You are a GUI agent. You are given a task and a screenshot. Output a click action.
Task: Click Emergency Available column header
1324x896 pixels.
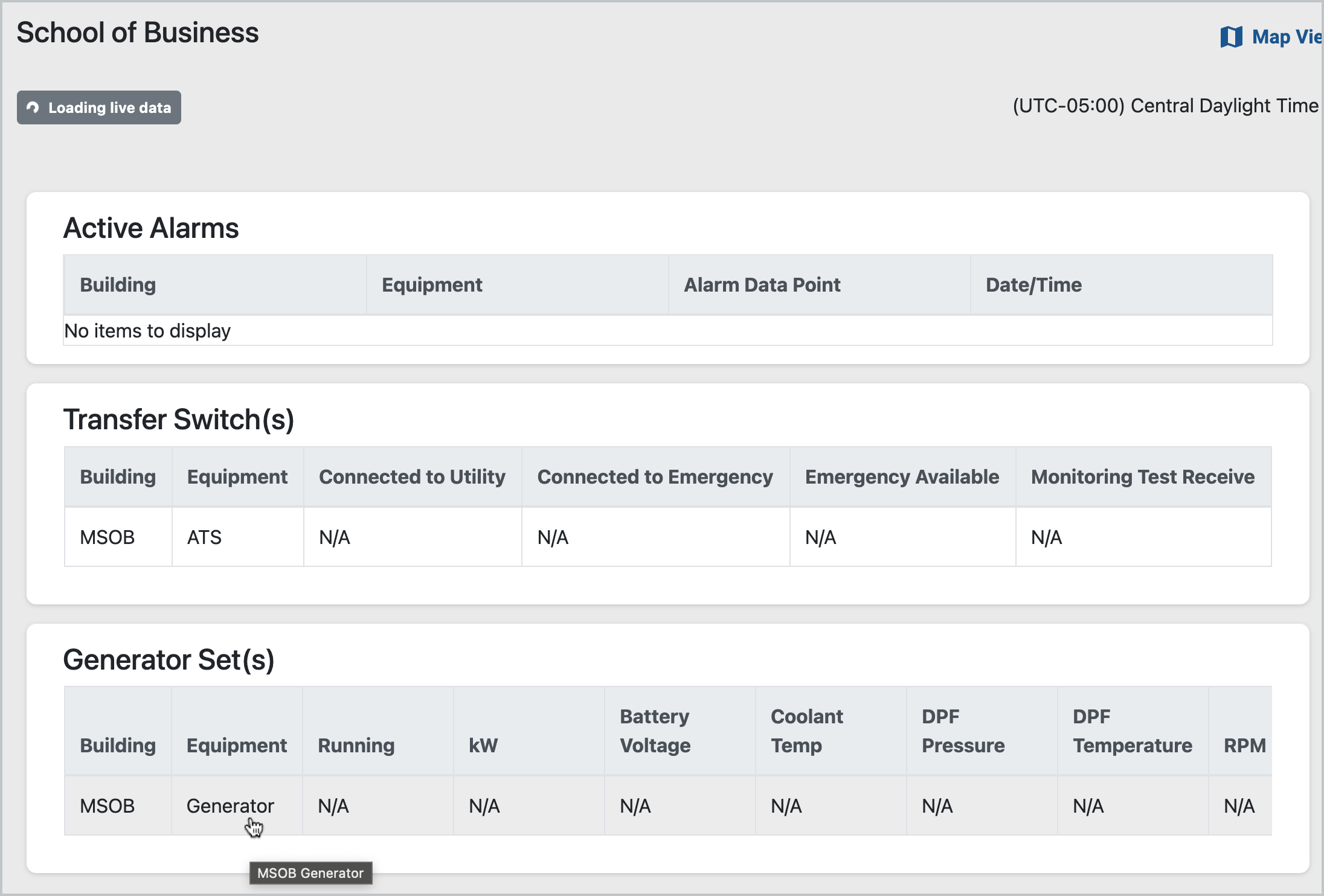[x=902, y=476]
